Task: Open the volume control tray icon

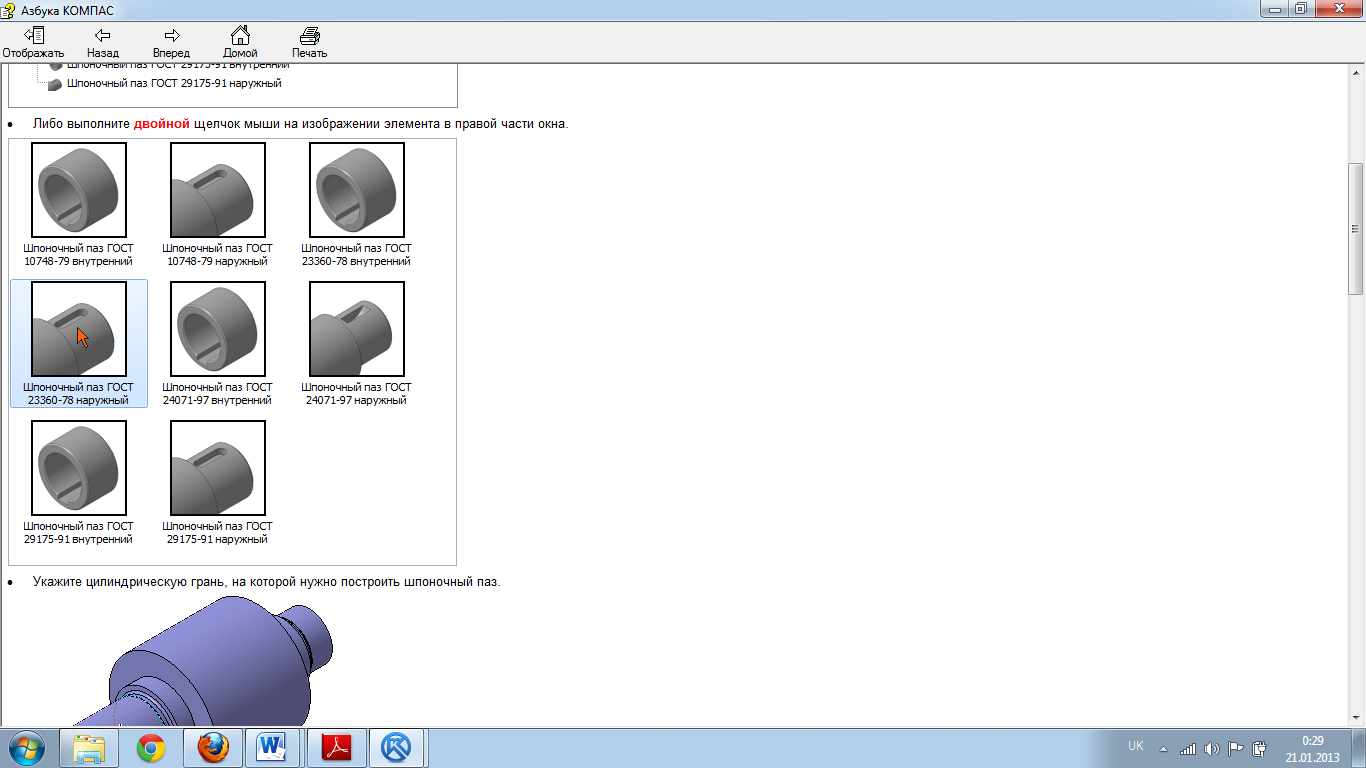Action: pyautogui.click(x=1212, y=749)
